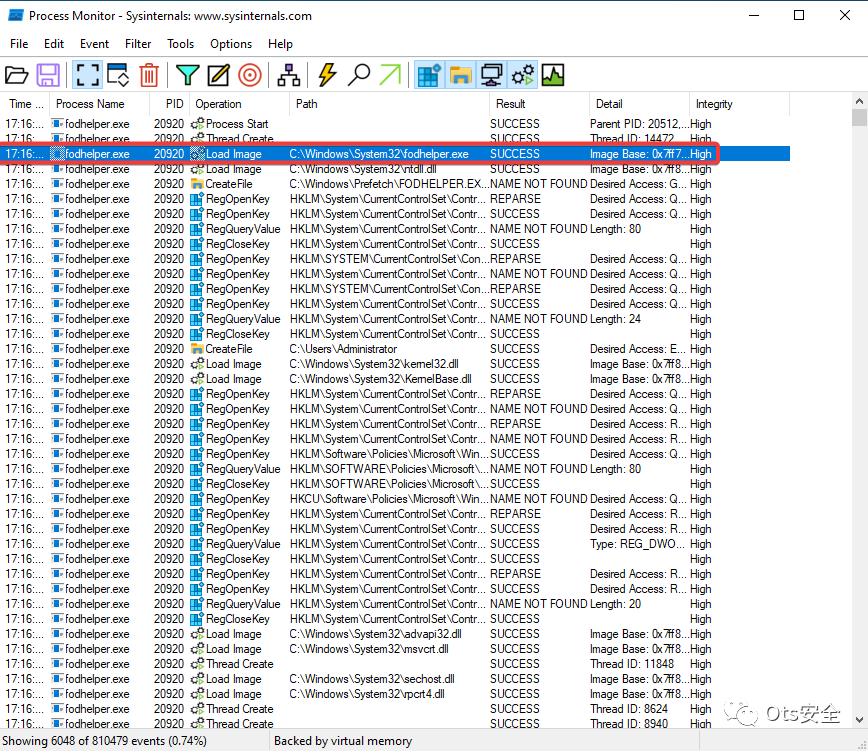868x751 pixels.
Task: Click the Operation column header
Action: pos(239,104)
